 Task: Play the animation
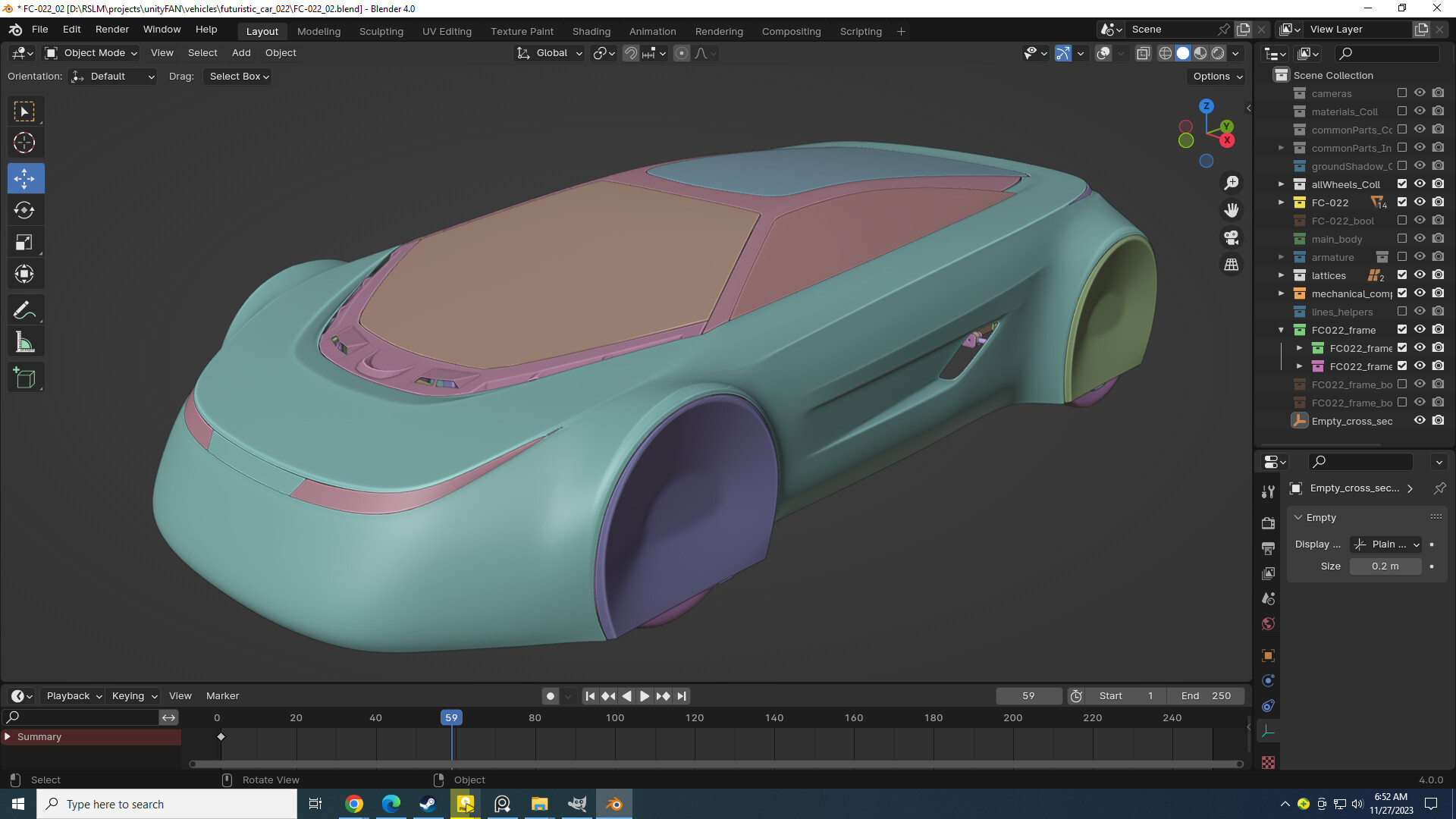644,695
